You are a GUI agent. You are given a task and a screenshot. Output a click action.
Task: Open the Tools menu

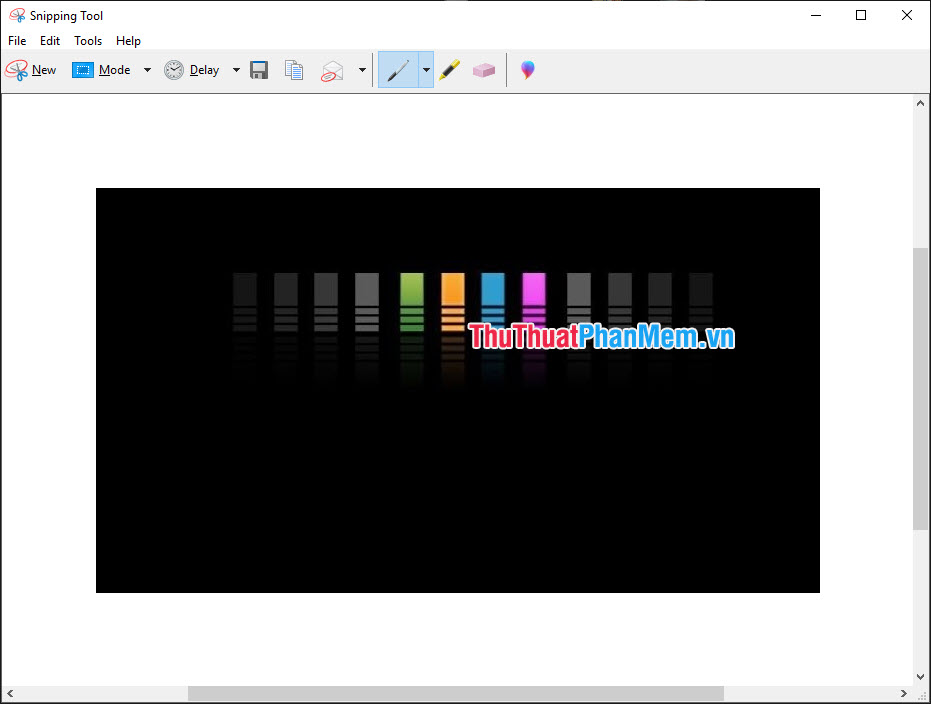[87, 40]
